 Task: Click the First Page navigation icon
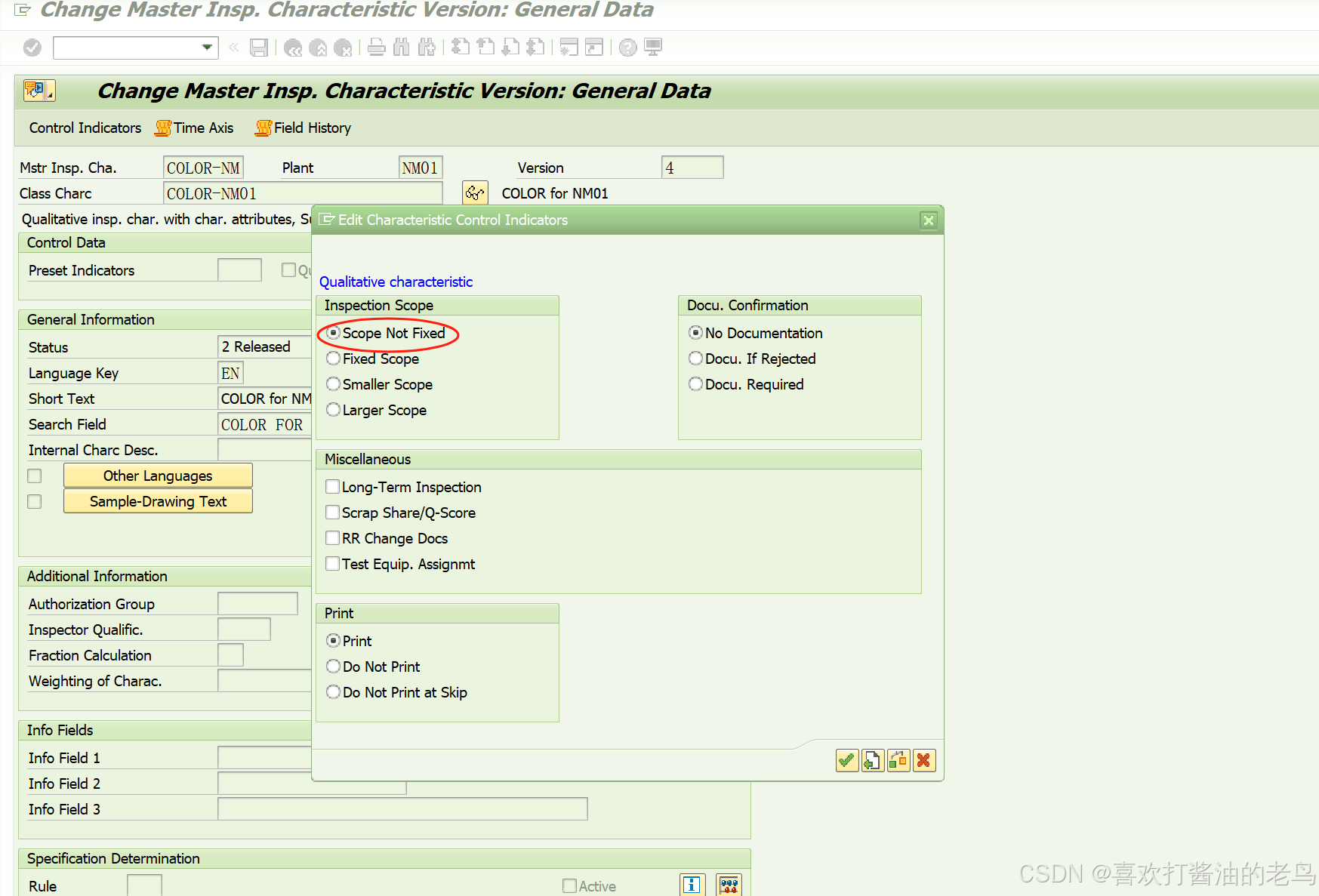(461, 48)
